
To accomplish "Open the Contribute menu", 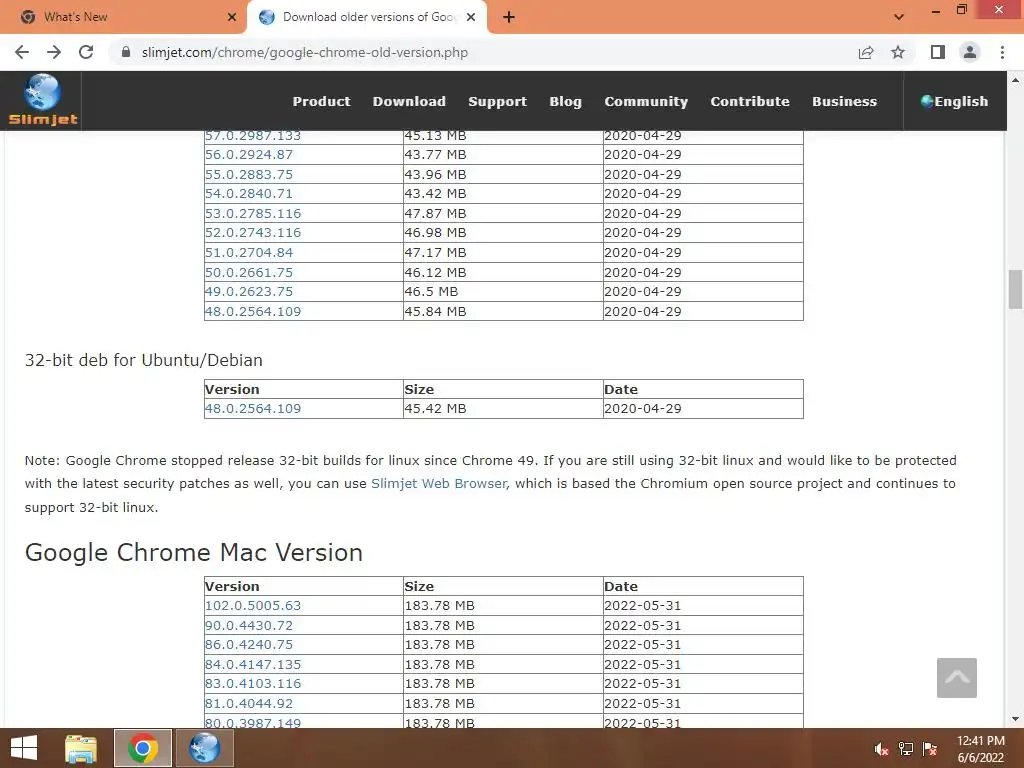I will (x=750, y=101).
